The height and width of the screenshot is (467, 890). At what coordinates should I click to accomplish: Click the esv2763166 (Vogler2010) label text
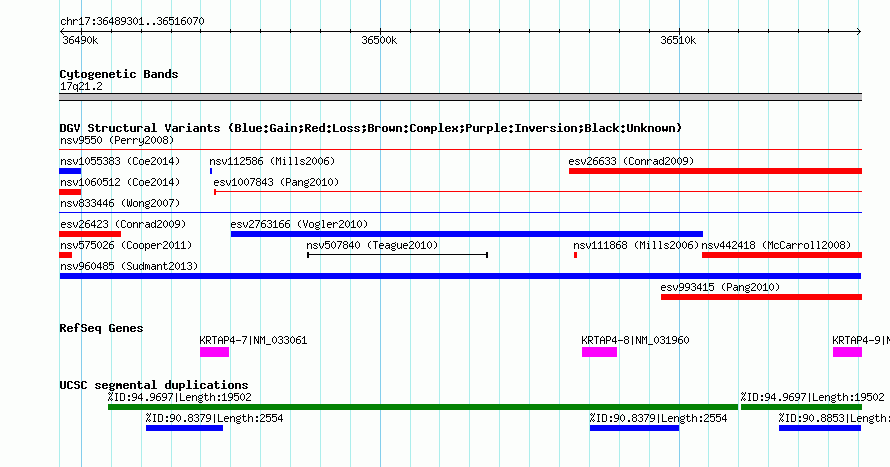(x=299, y=224)
